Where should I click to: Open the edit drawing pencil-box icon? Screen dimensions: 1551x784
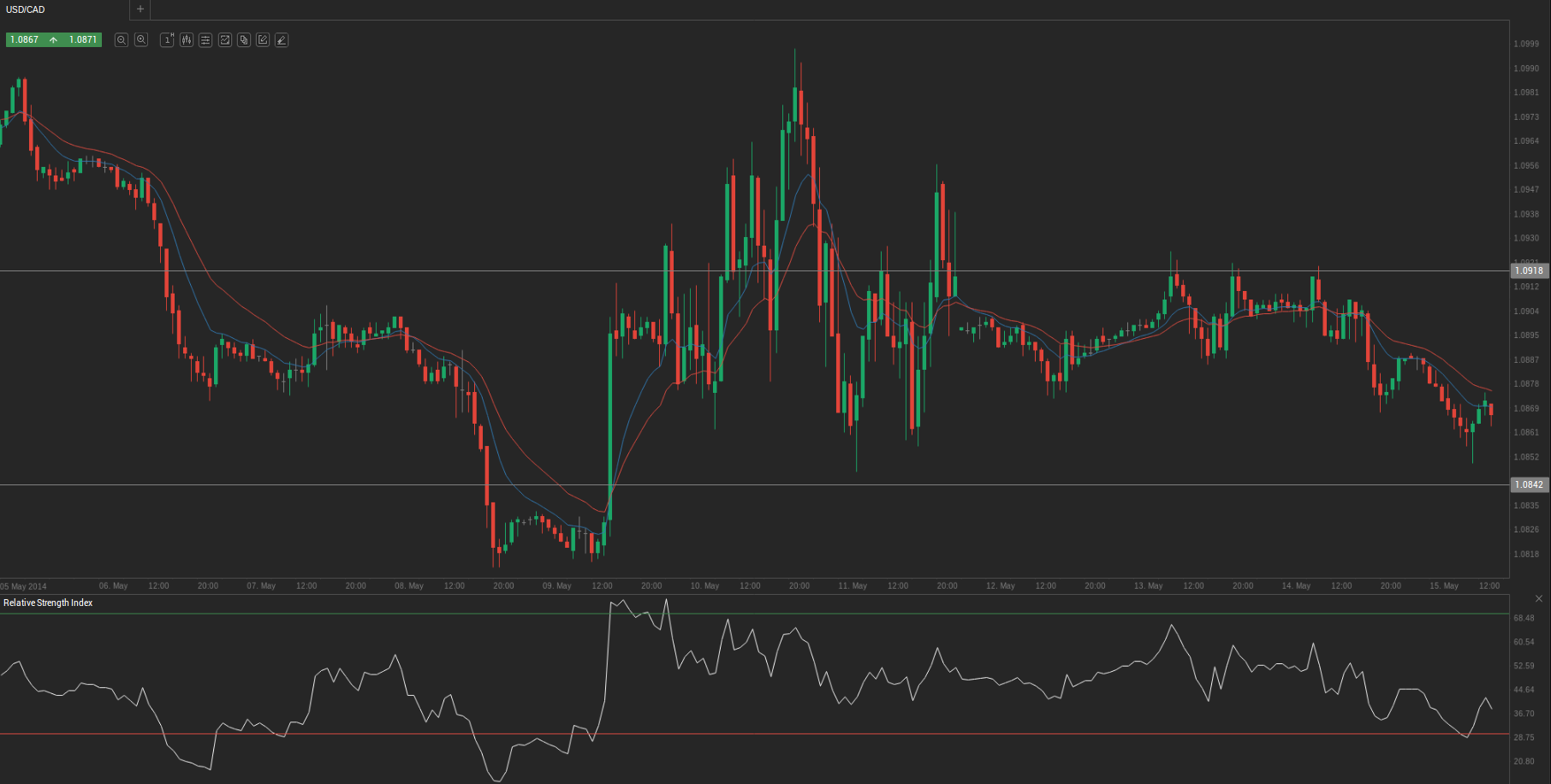pos(263,40)
